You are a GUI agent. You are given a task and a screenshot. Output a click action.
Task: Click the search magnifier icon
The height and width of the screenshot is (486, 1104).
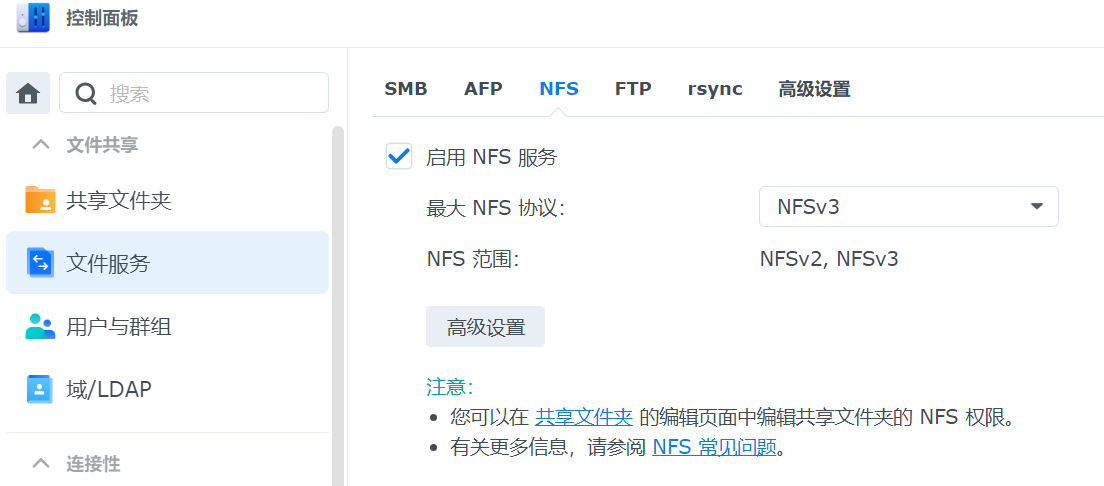click(87, 93)
